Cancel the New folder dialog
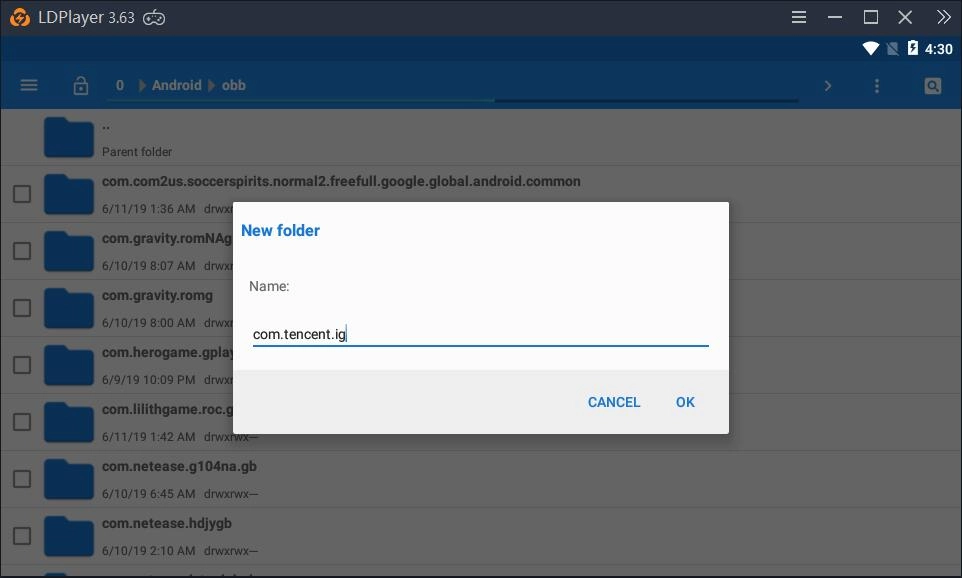 pos(613,402)
